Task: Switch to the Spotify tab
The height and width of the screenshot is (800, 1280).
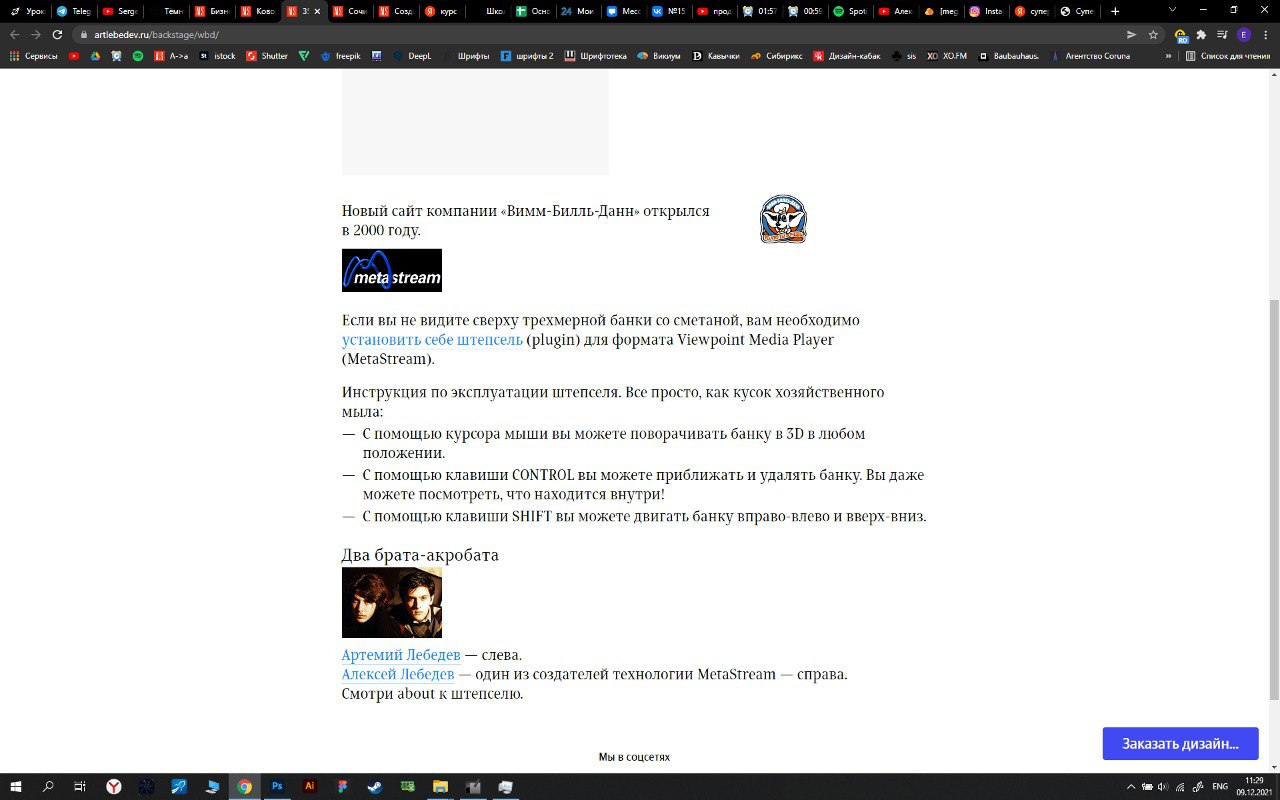Action: [x=852, y=11]
